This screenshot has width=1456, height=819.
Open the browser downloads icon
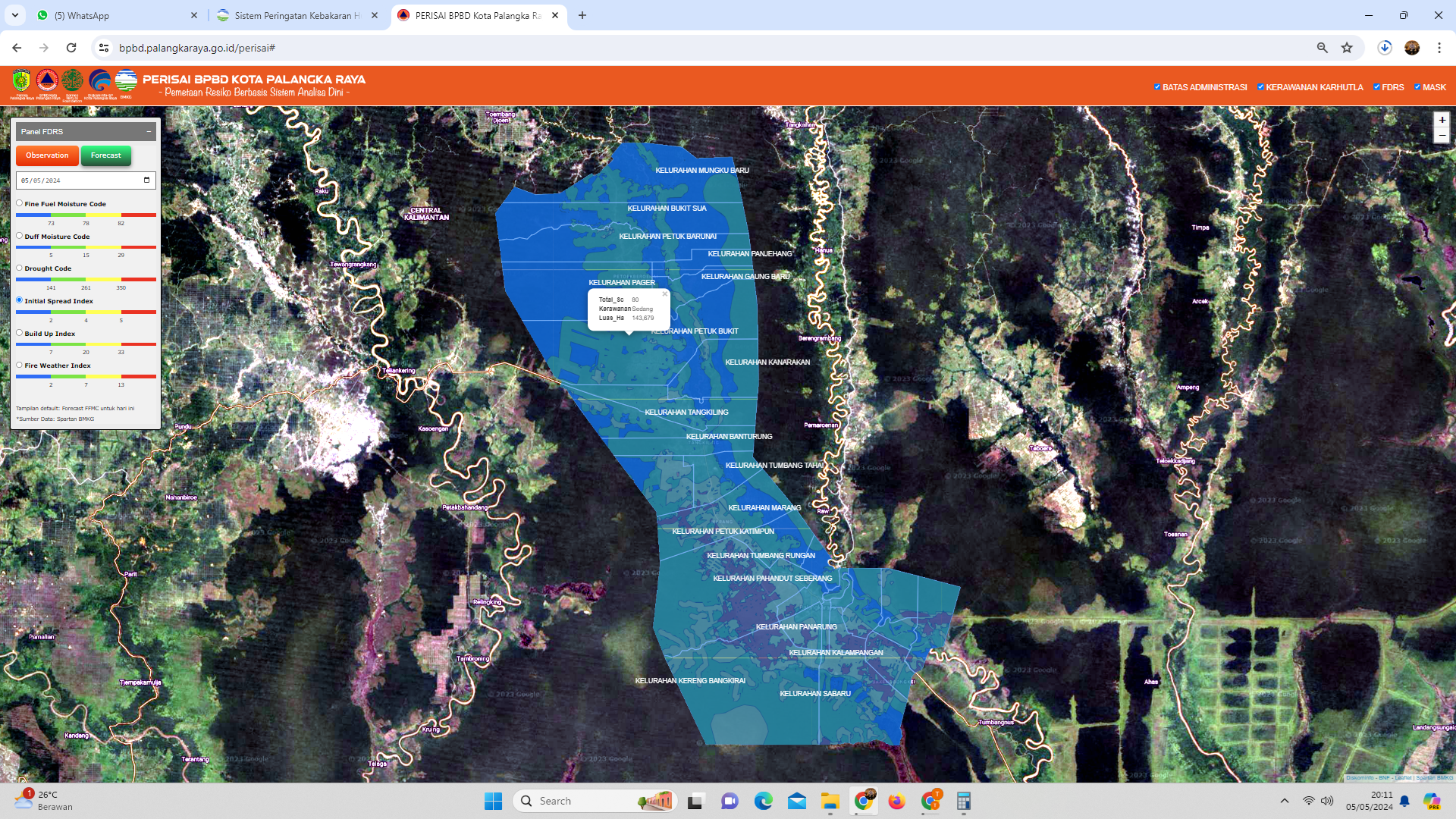[x=1385, y=48]
